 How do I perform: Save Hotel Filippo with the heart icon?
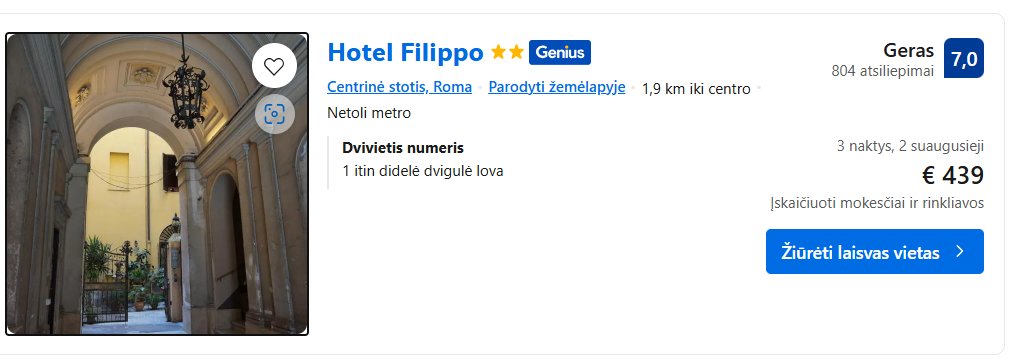point(274,65)
